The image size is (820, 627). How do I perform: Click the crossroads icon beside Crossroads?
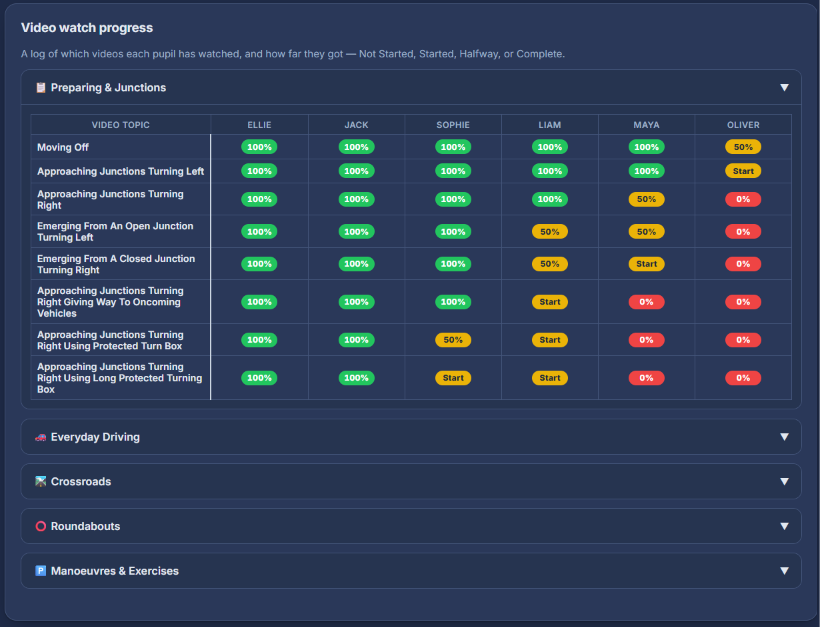[x=40, y=481]
